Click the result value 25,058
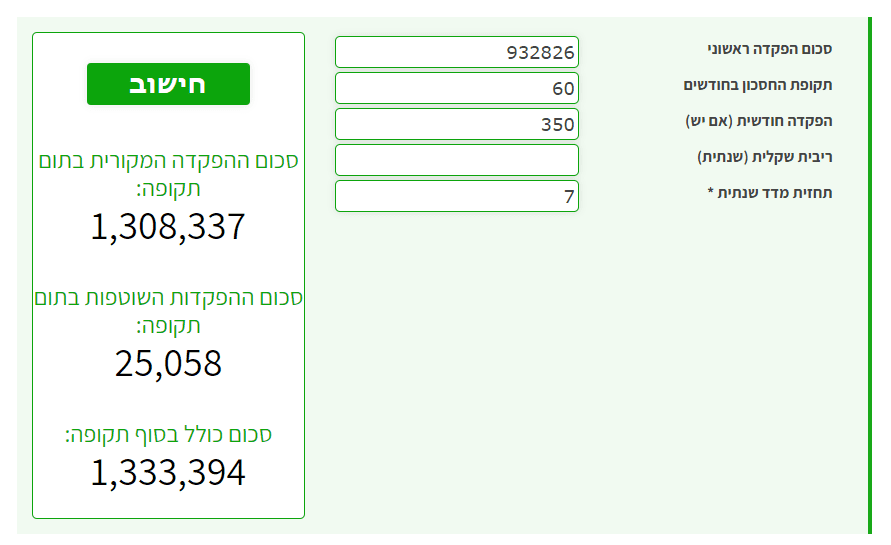The height and width of the screenshot is (545, 891). 168,363
